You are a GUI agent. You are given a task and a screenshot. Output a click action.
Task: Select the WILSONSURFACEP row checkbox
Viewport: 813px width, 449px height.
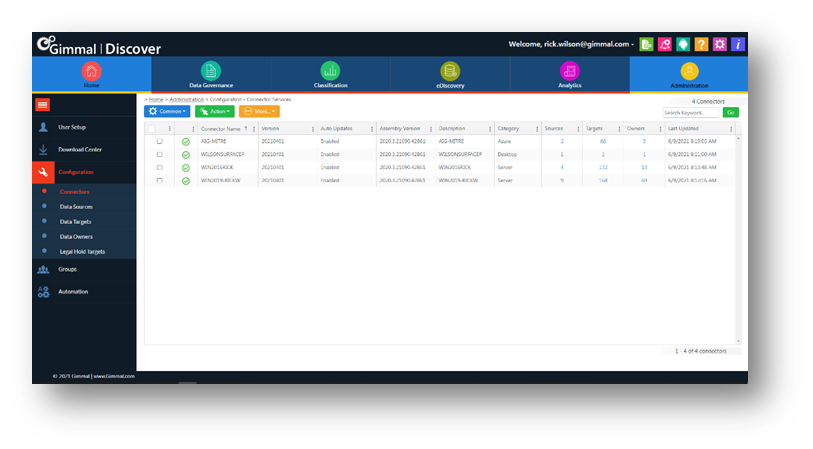click(160, 155)
